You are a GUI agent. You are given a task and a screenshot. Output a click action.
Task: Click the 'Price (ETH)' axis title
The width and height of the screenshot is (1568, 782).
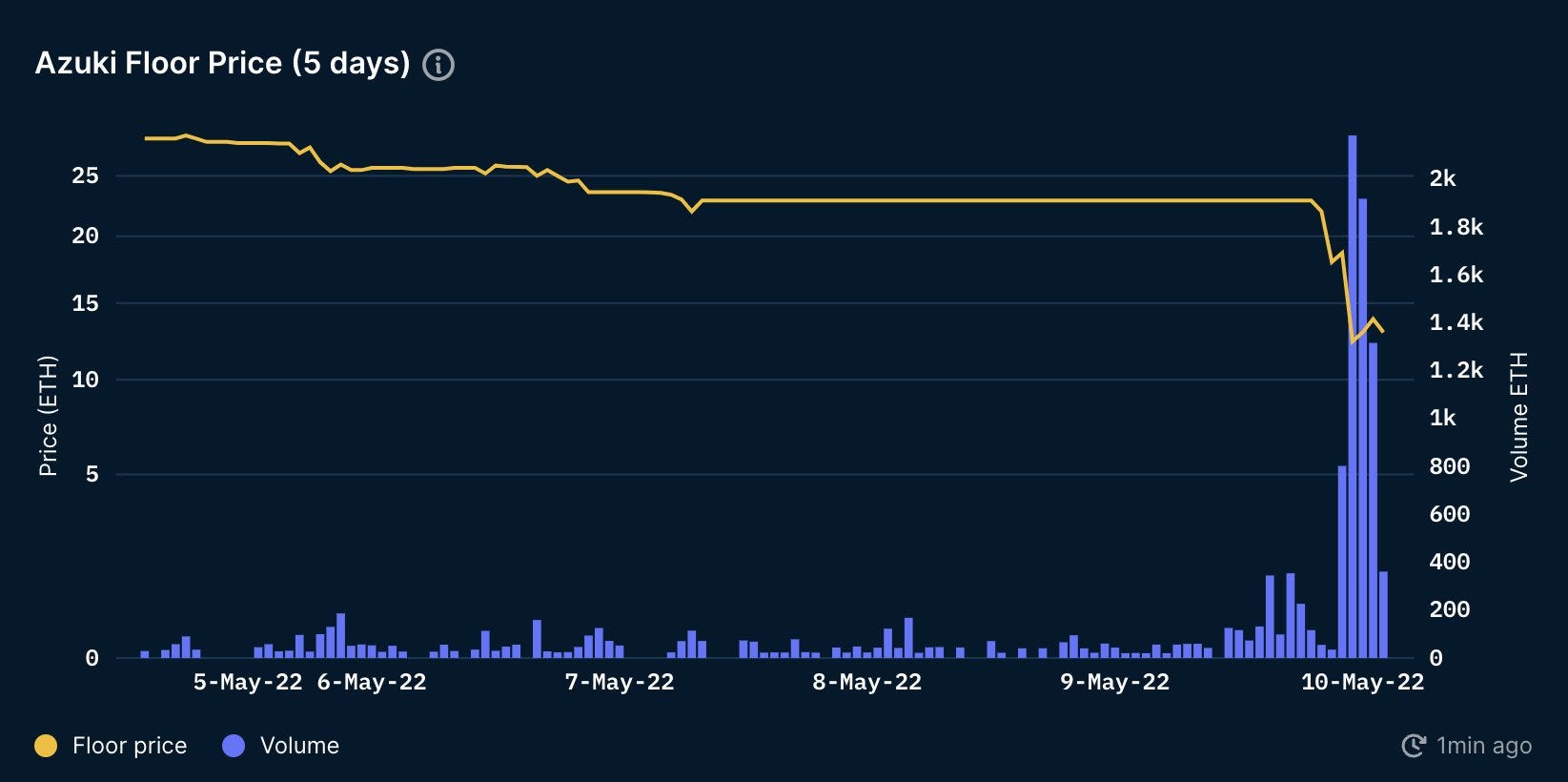(x=48, y=416)
